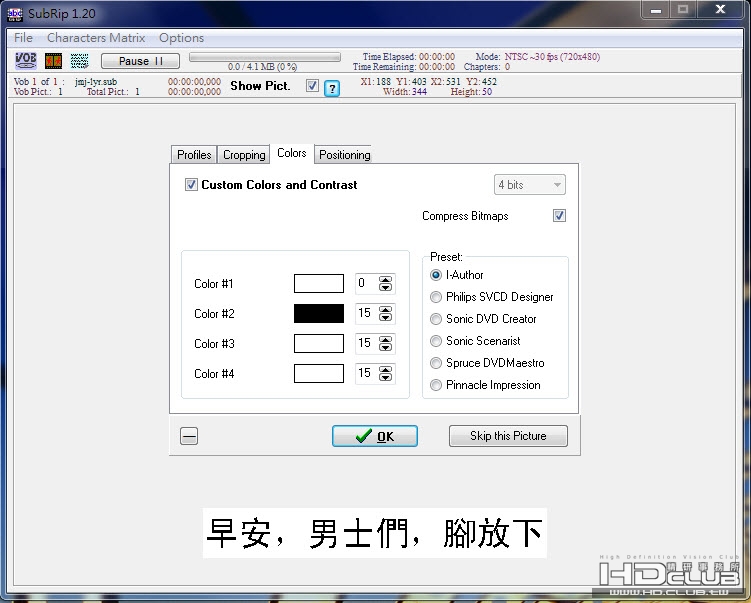Click the blue question mark help icon
The image size is (751, 603).
332,89
